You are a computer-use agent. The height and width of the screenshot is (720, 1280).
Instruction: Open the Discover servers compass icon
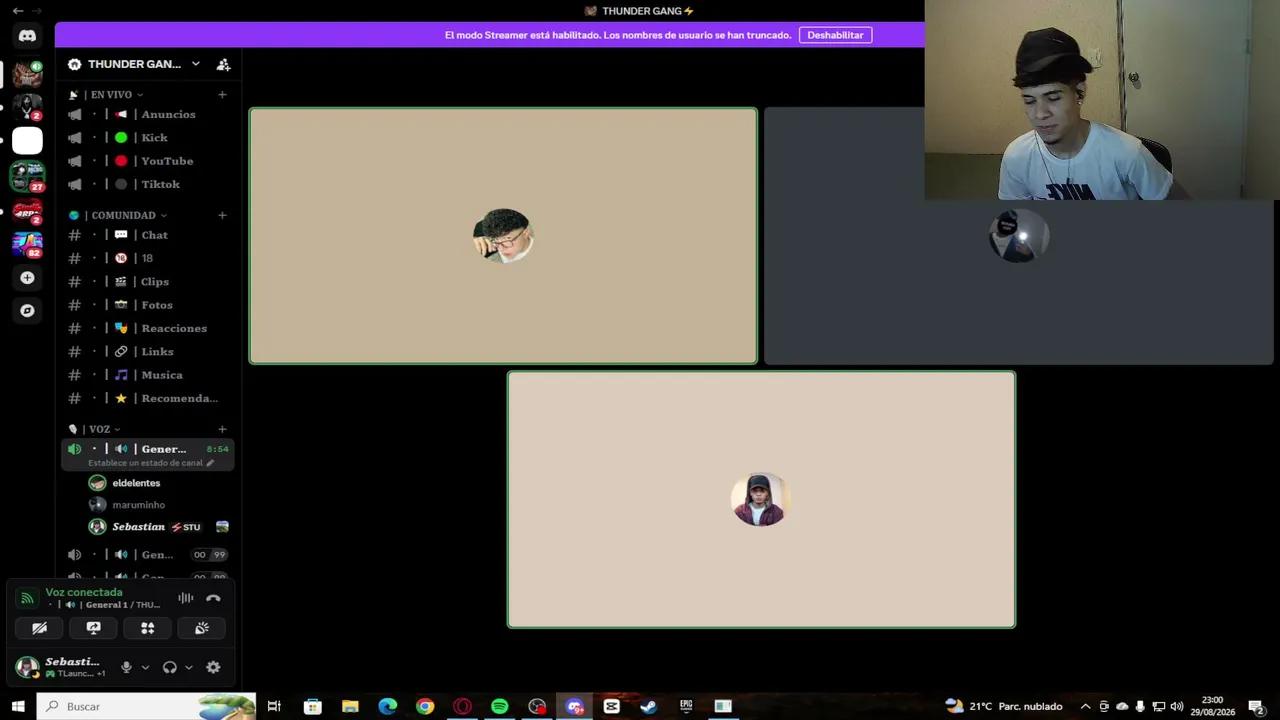point(27,311)
